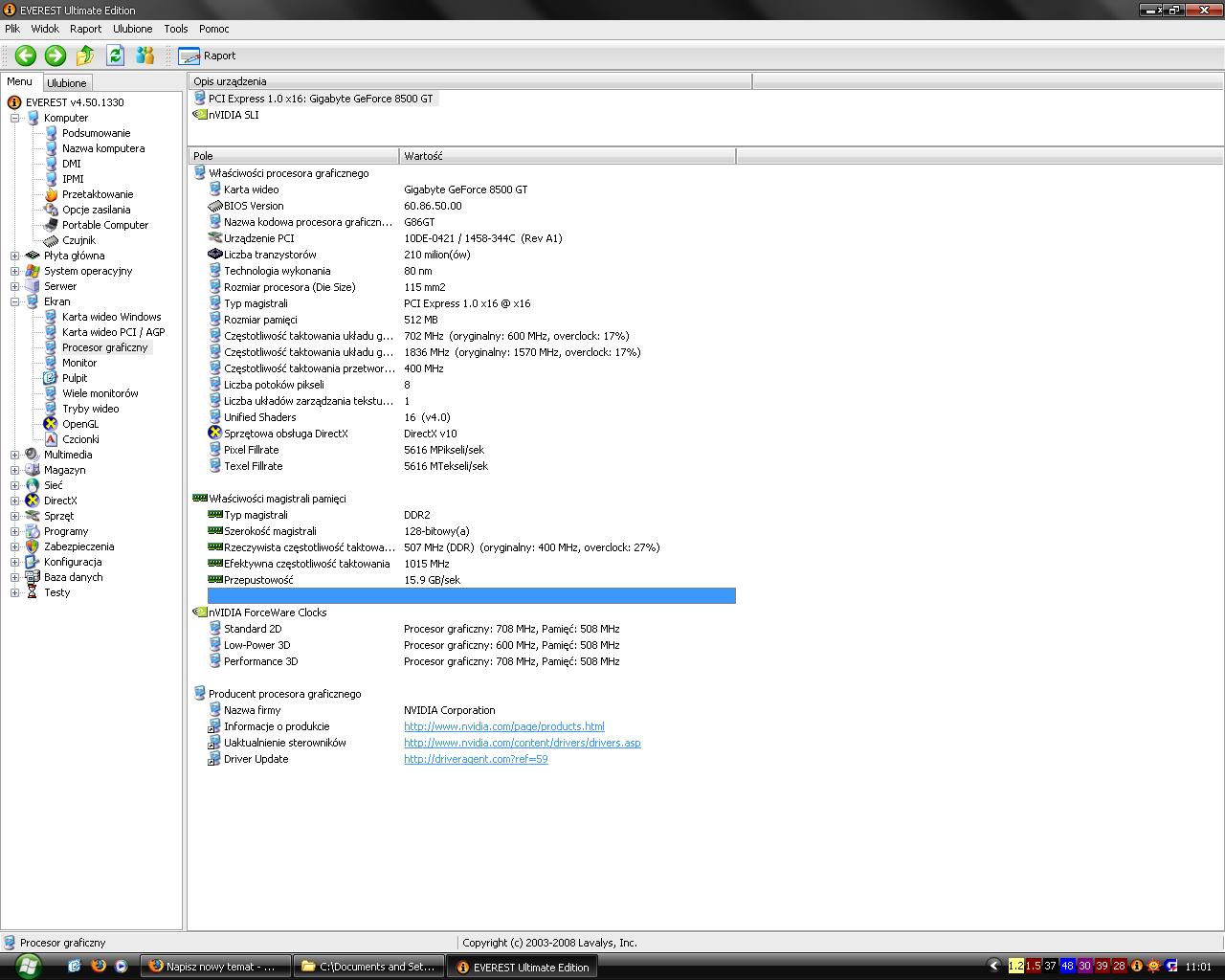Expand the Sprzęt tree node
The height and width of the screenshot is (980, 1225).
tap(15, 516)
